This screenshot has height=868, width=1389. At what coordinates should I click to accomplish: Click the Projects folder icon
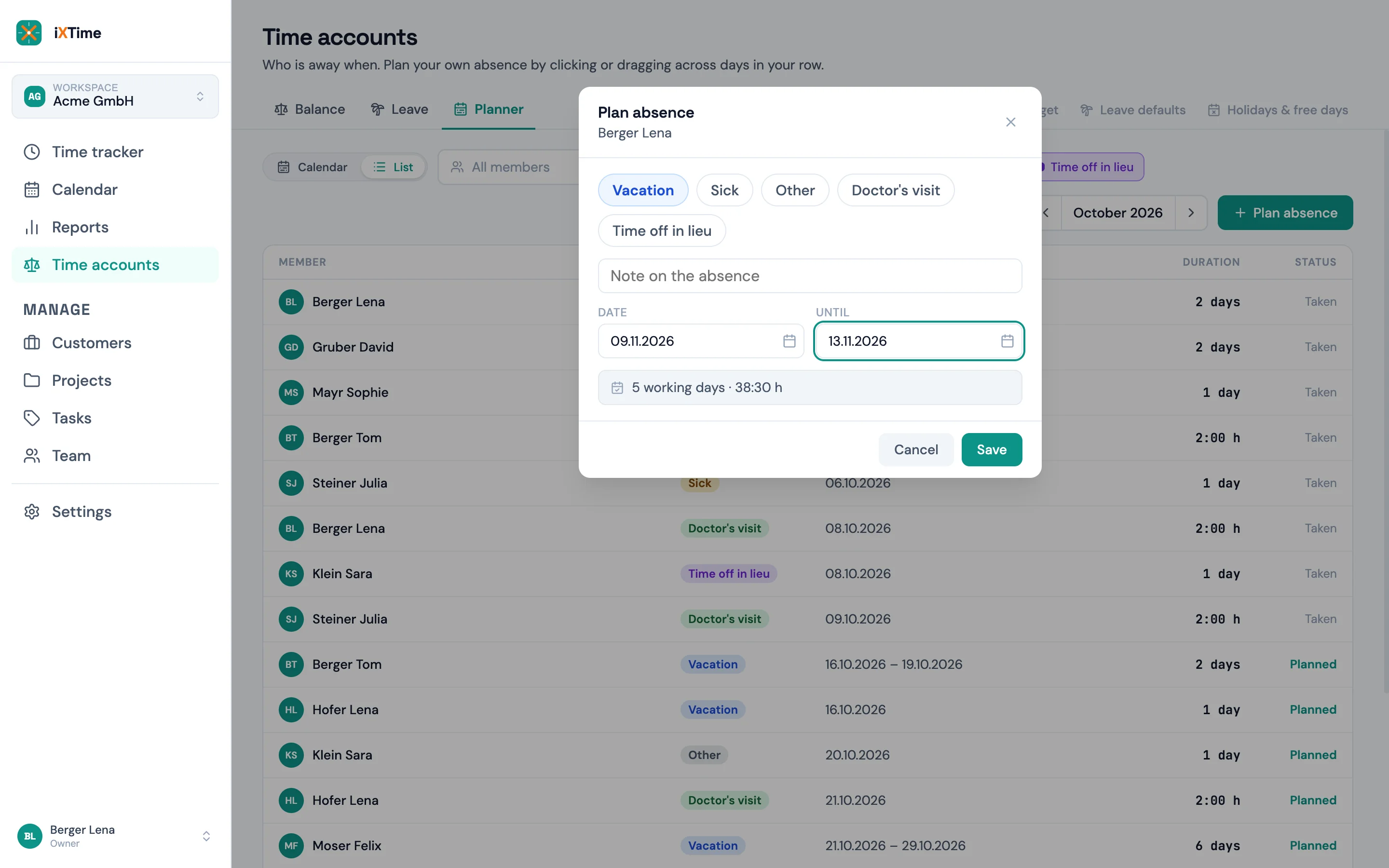(x=31, y=380)
